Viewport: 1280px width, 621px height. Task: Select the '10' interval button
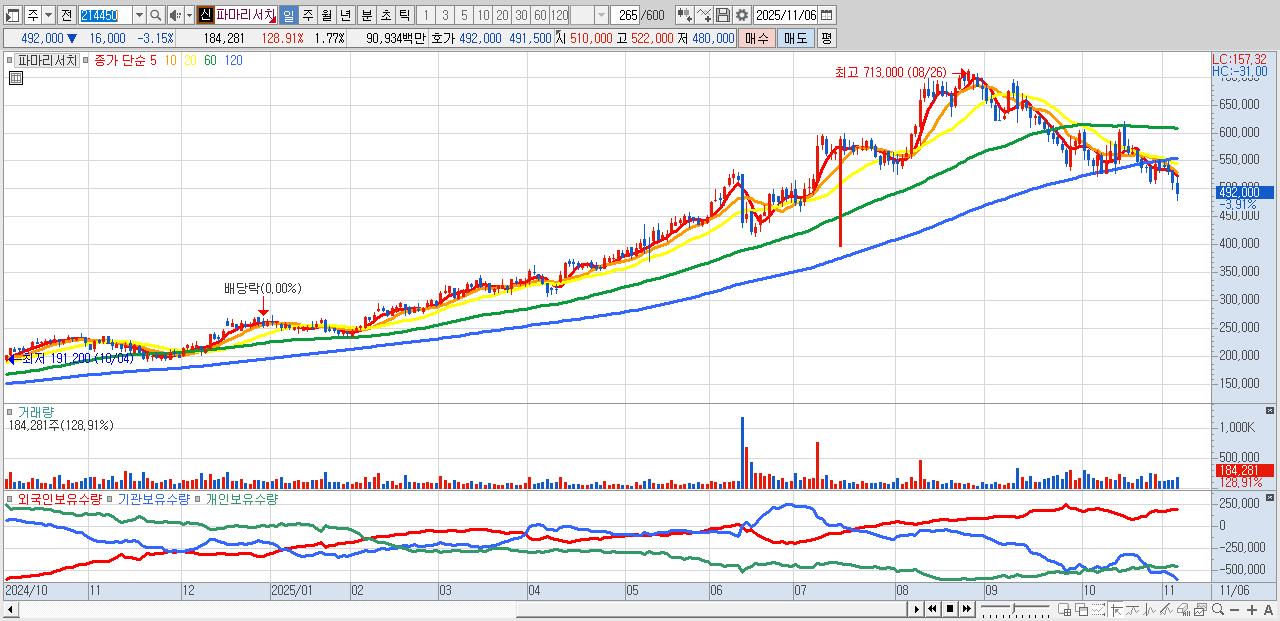483,15
